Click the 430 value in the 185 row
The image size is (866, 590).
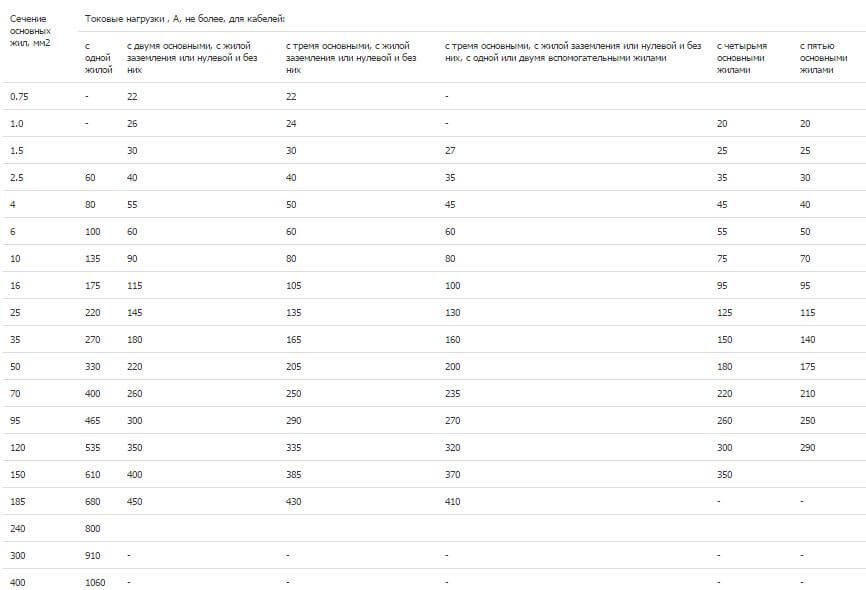point(293,501)
